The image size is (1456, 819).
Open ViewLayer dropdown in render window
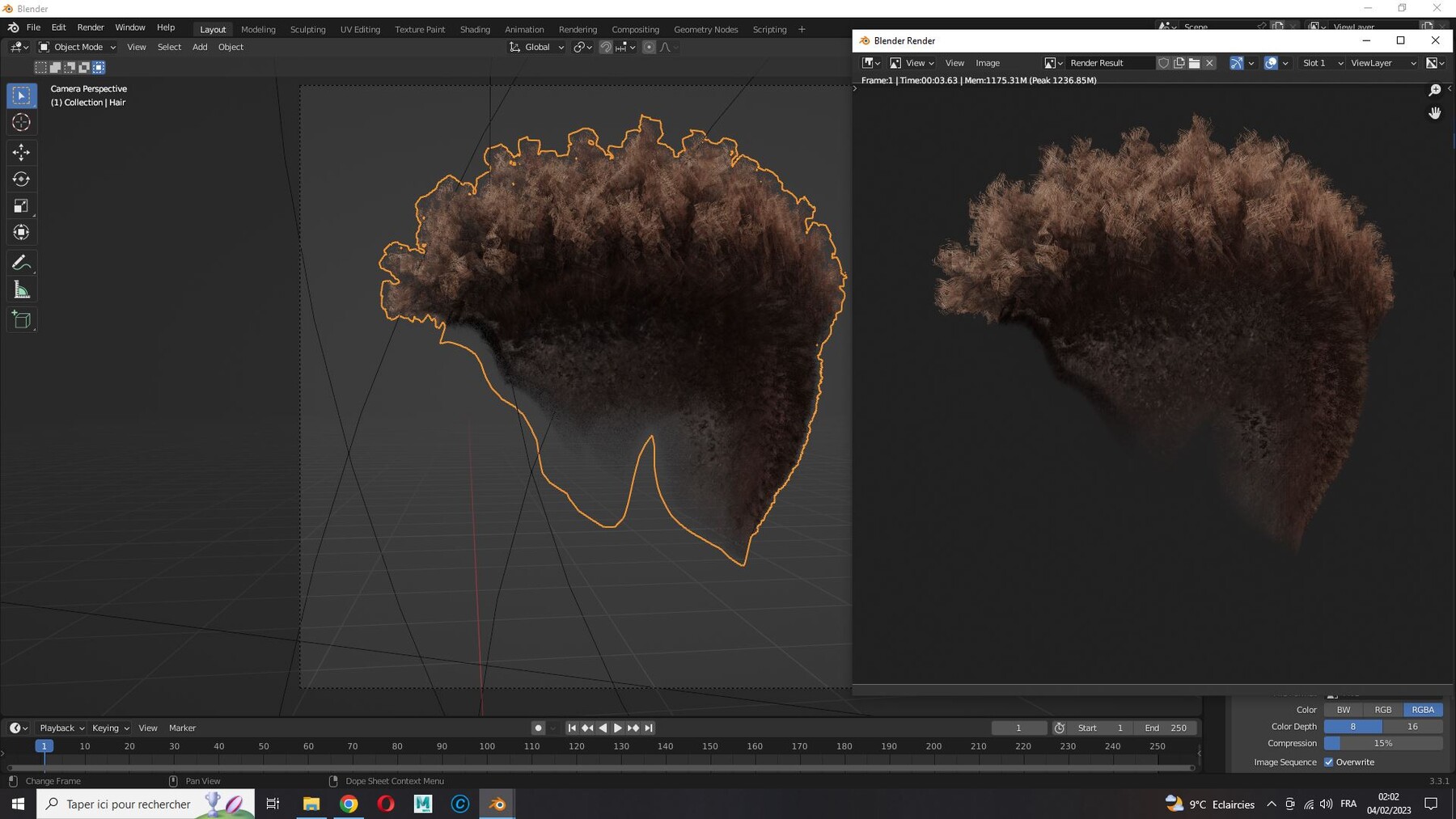point(1383,63)
